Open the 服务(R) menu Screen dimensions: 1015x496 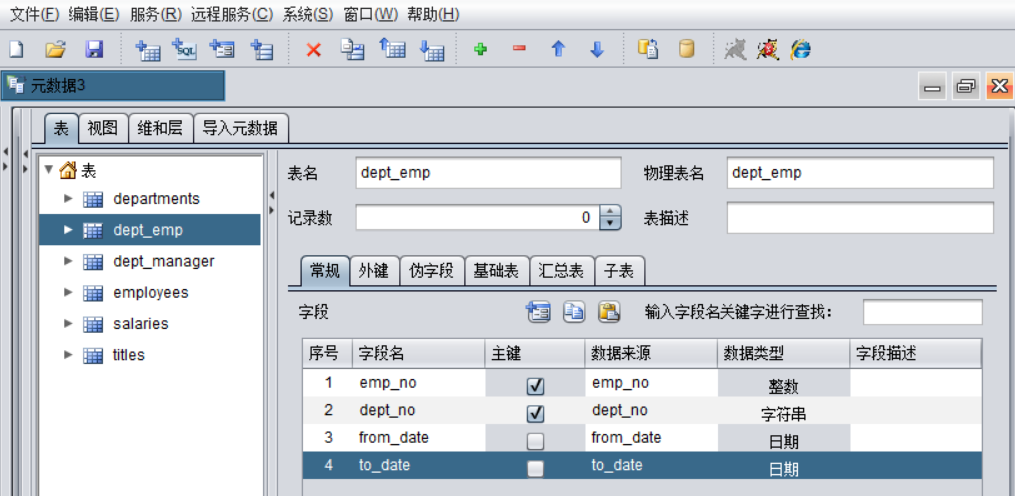(x=156, y=14)
